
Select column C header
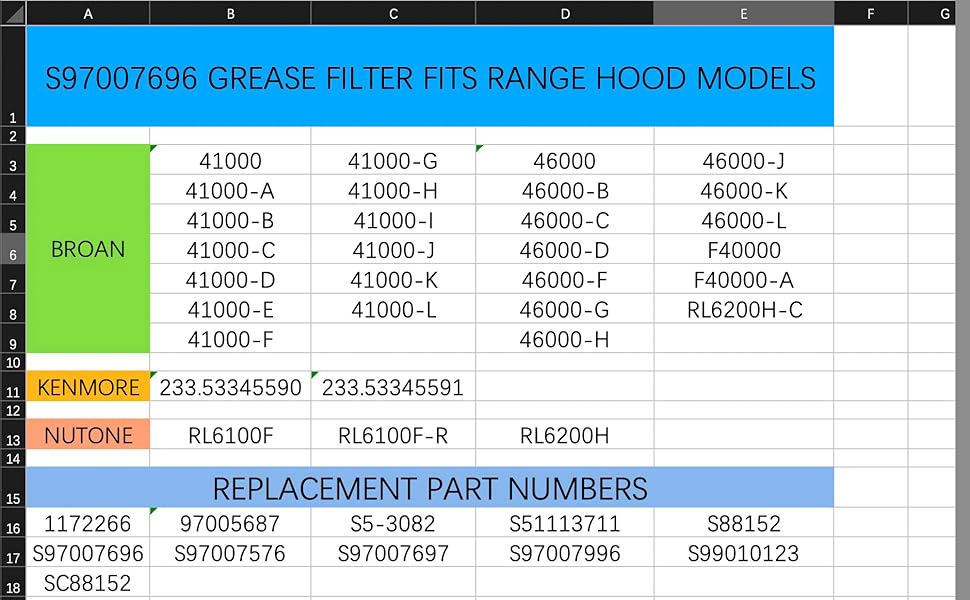tap(393, 13)
